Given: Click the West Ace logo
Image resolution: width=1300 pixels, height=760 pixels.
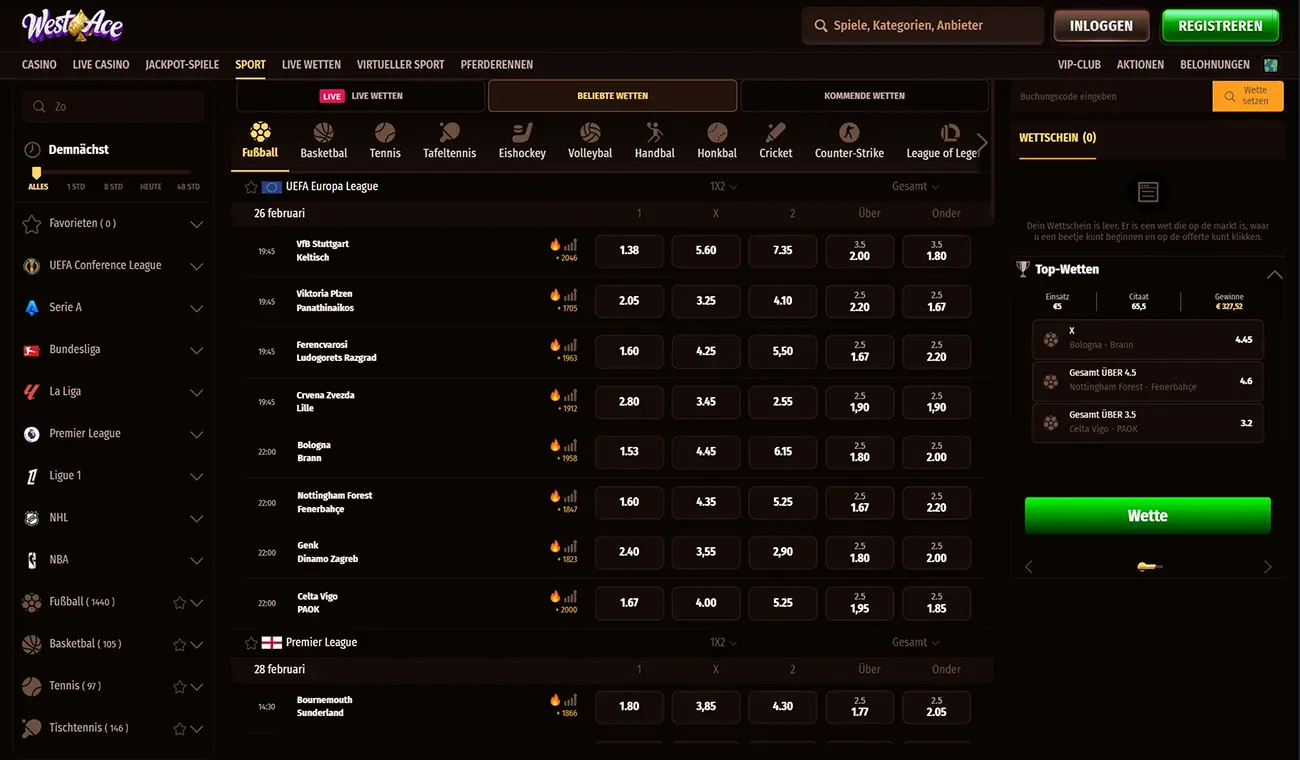Looking at the screenshot, I should tap(72, 25).
